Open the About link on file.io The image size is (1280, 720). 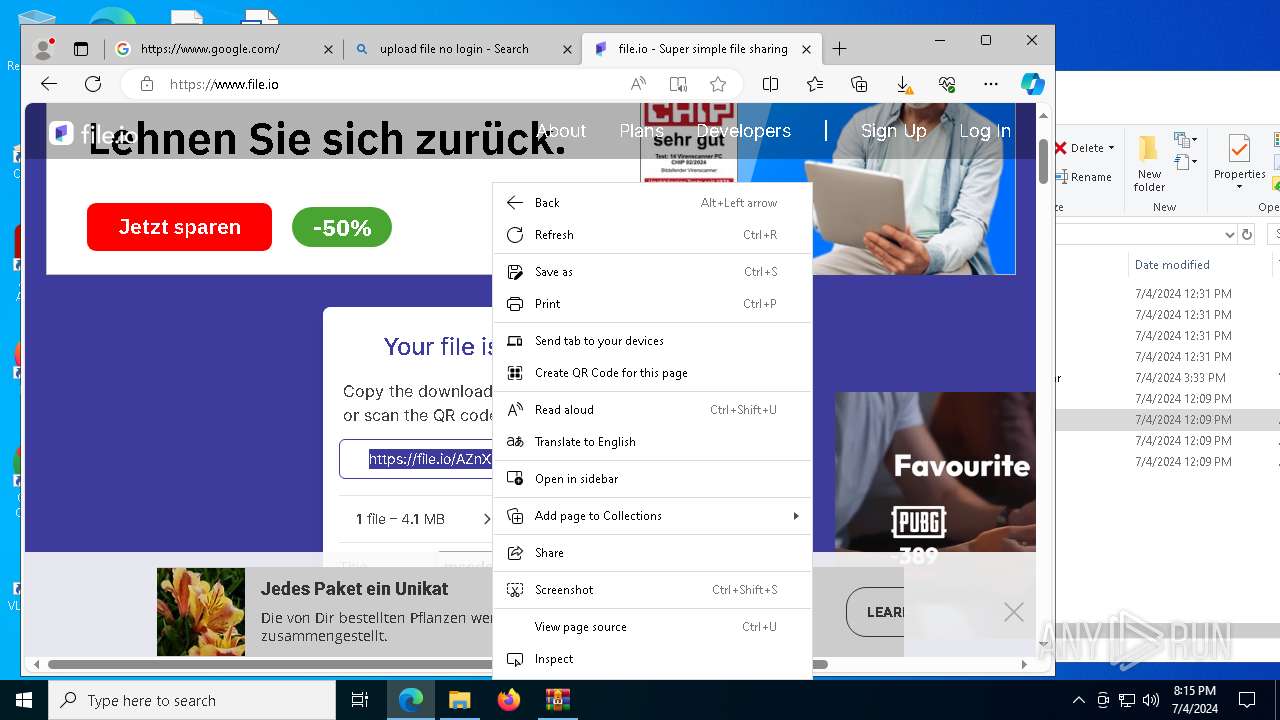pos(561,131)
